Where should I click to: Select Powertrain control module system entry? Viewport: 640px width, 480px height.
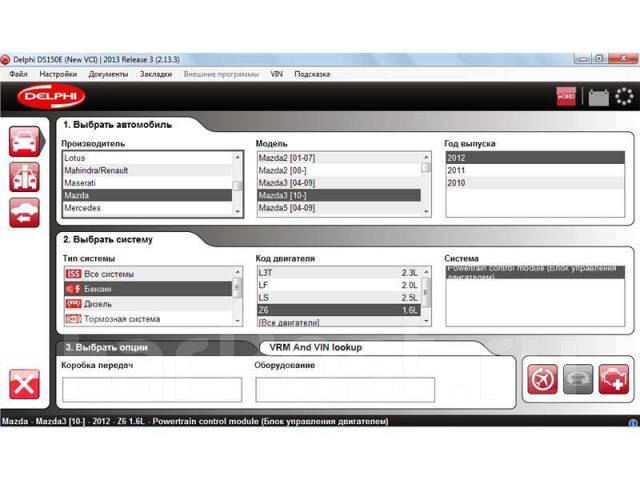pos(535,272)
